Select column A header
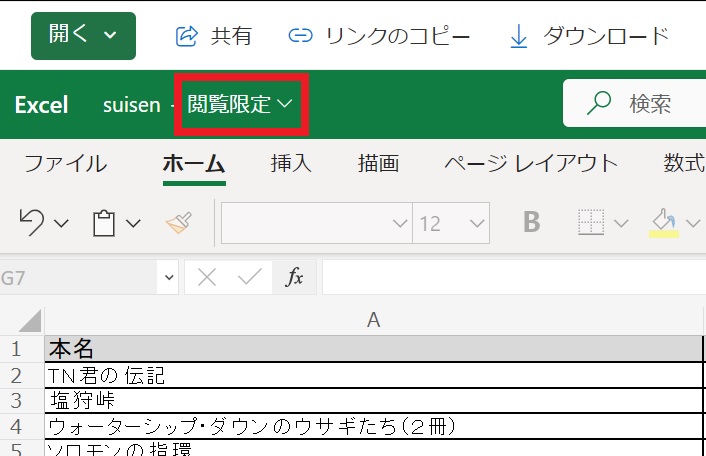The width and height of the screenshot is (706, 456). point(373,320)
